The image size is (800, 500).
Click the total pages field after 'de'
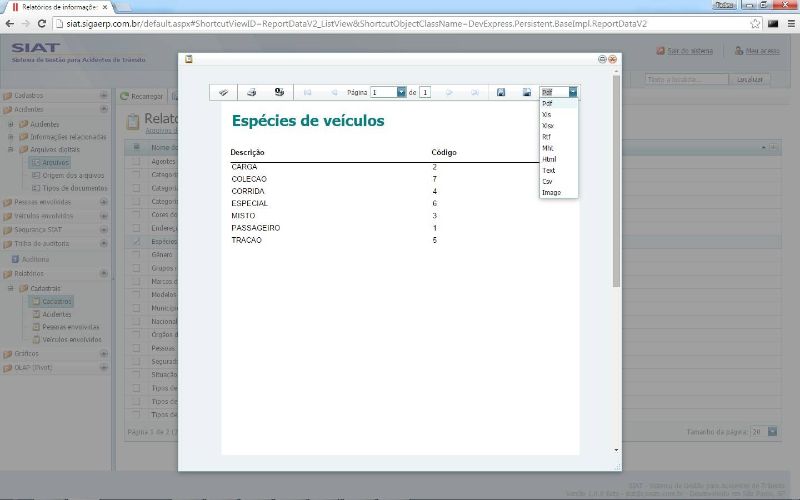[x=424, y=92]
